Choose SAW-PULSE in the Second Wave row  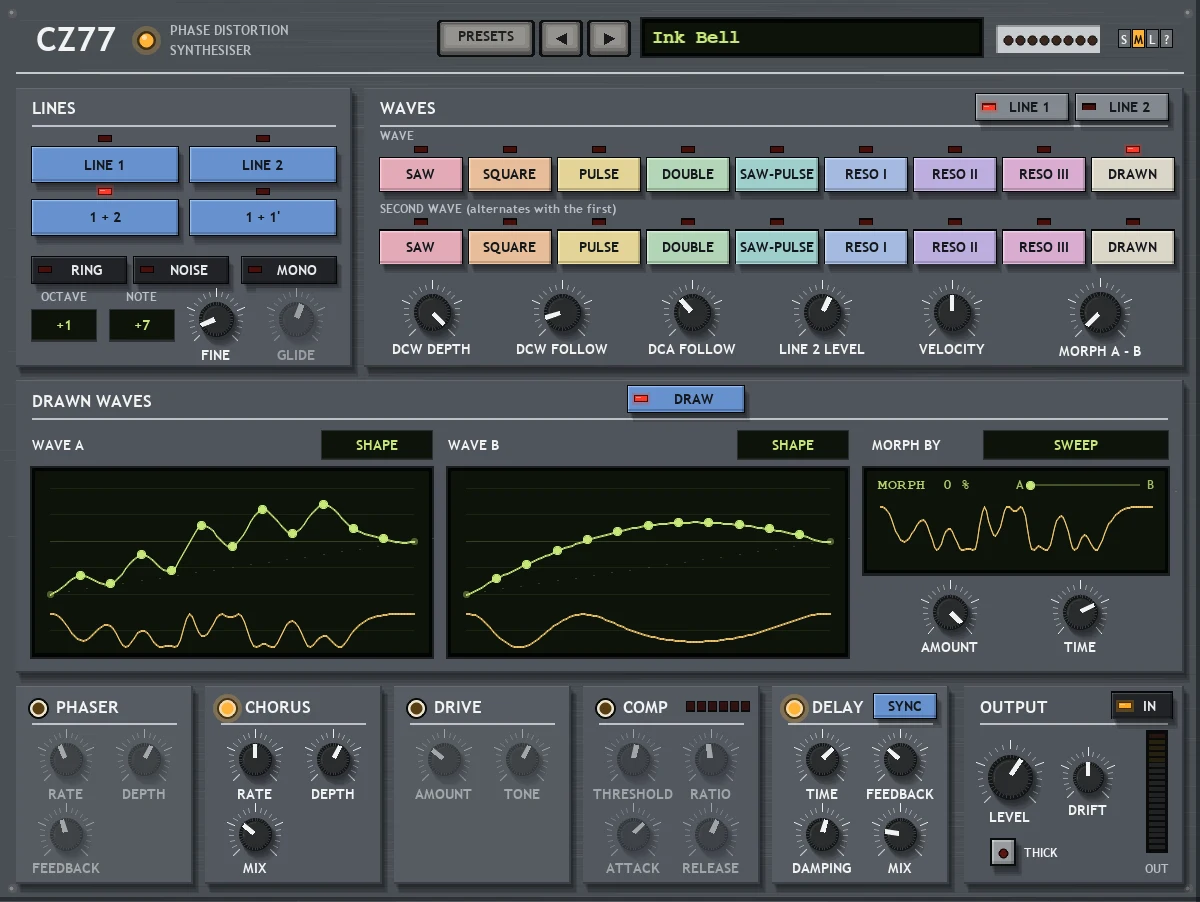pyautogui.click(x=777, y=247)
